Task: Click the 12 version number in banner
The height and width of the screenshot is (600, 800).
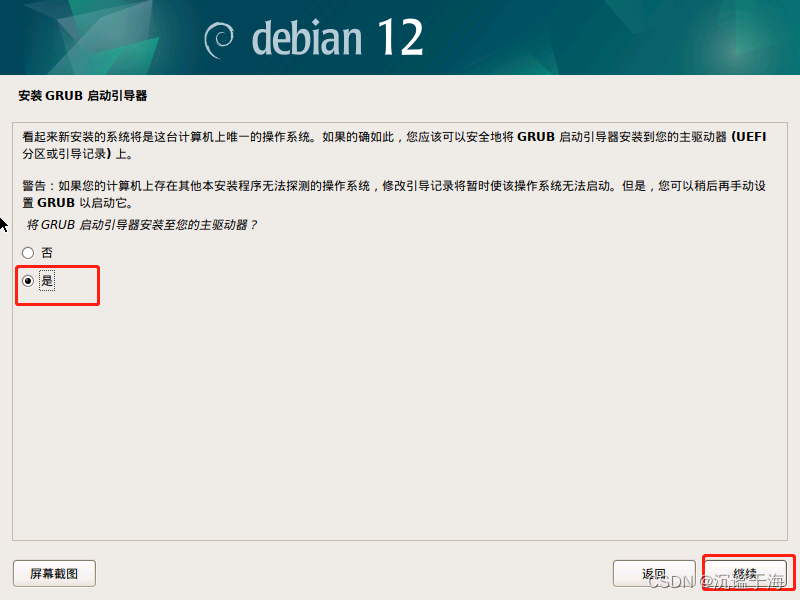Action: (401, 37)
